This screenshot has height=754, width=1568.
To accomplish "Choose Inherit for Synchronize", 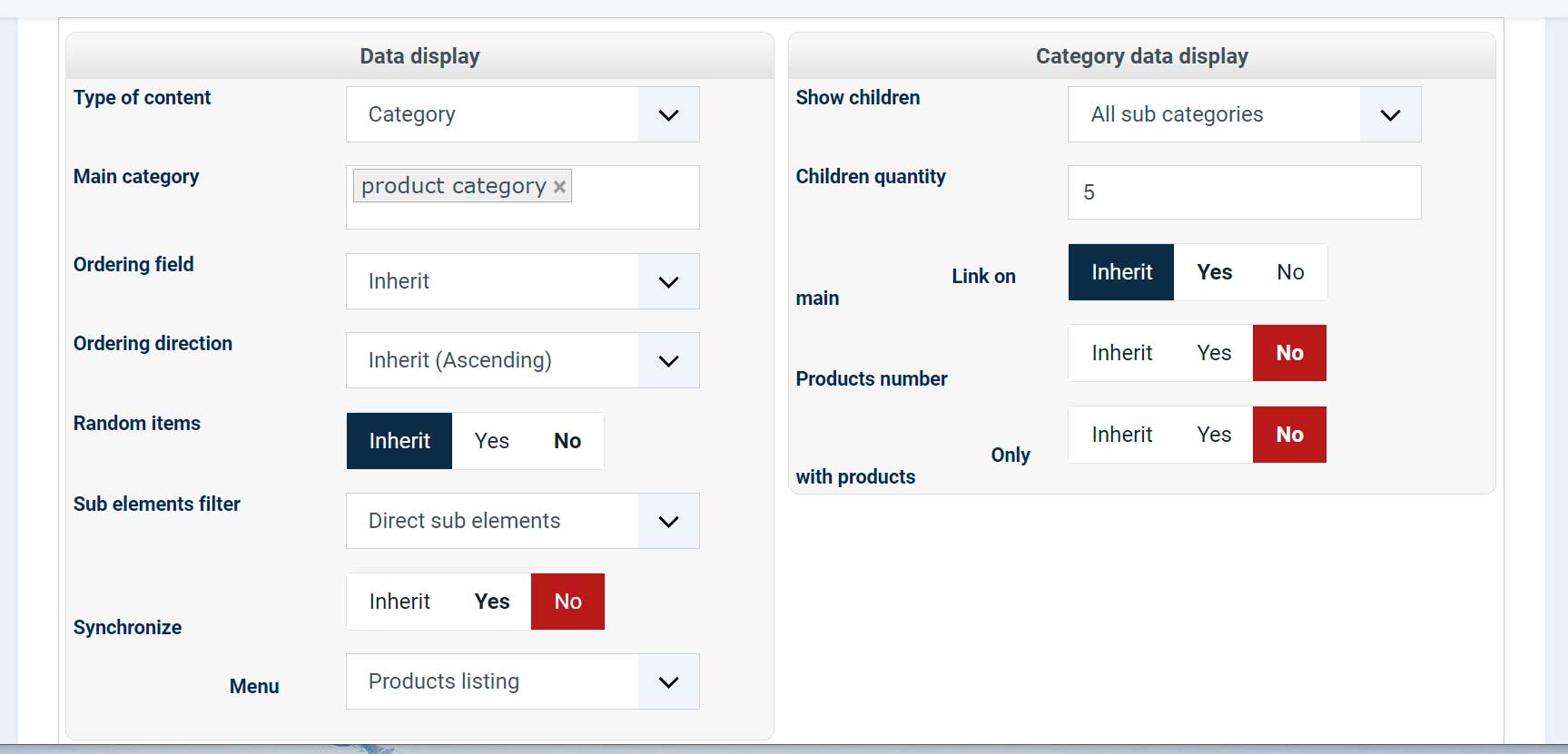I will pos(399,602).
